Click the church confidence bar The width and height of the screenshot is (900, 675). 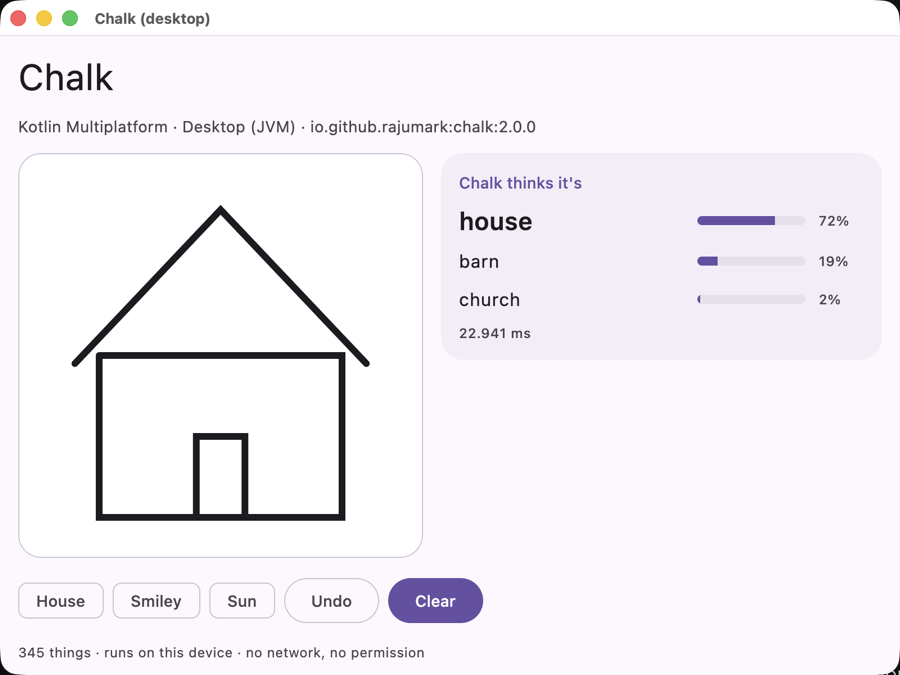751,299
